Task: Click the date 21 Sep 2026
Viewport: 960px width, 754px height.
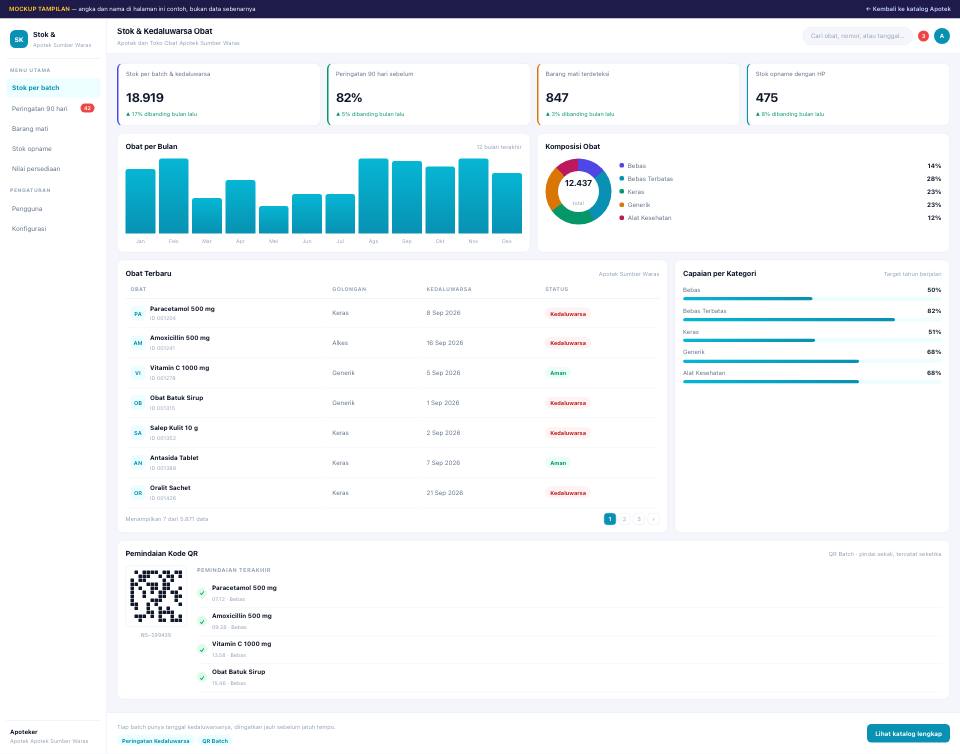Action: click(444, 493)
